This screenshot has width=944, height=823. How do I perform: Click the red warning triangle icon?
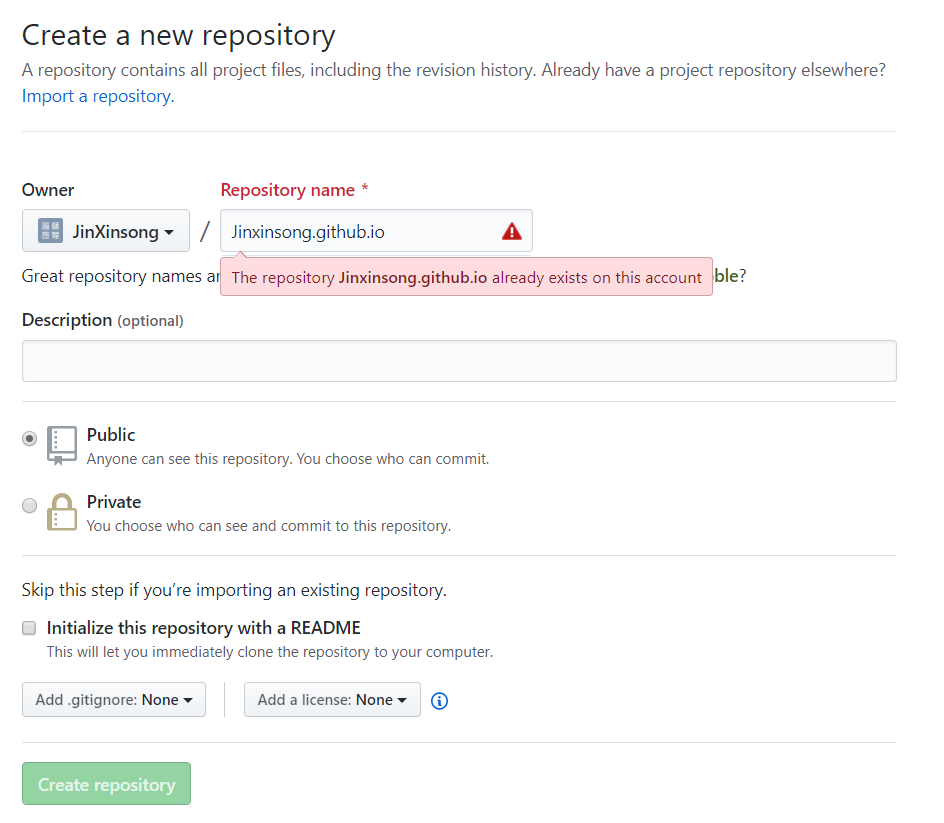coord(512,232)
